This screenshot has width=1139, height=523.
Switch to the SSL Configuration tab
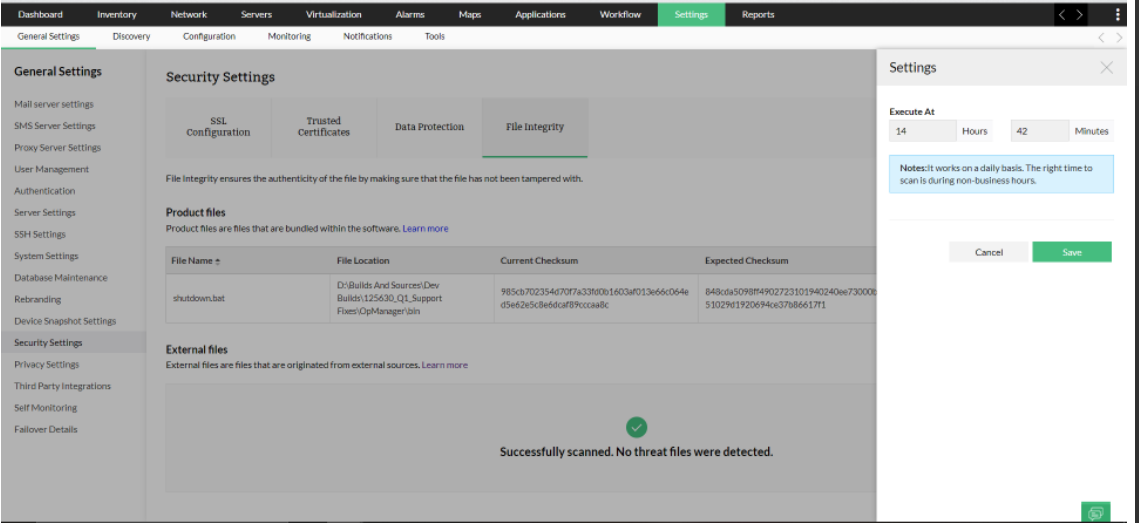click(x=218, y=127)
